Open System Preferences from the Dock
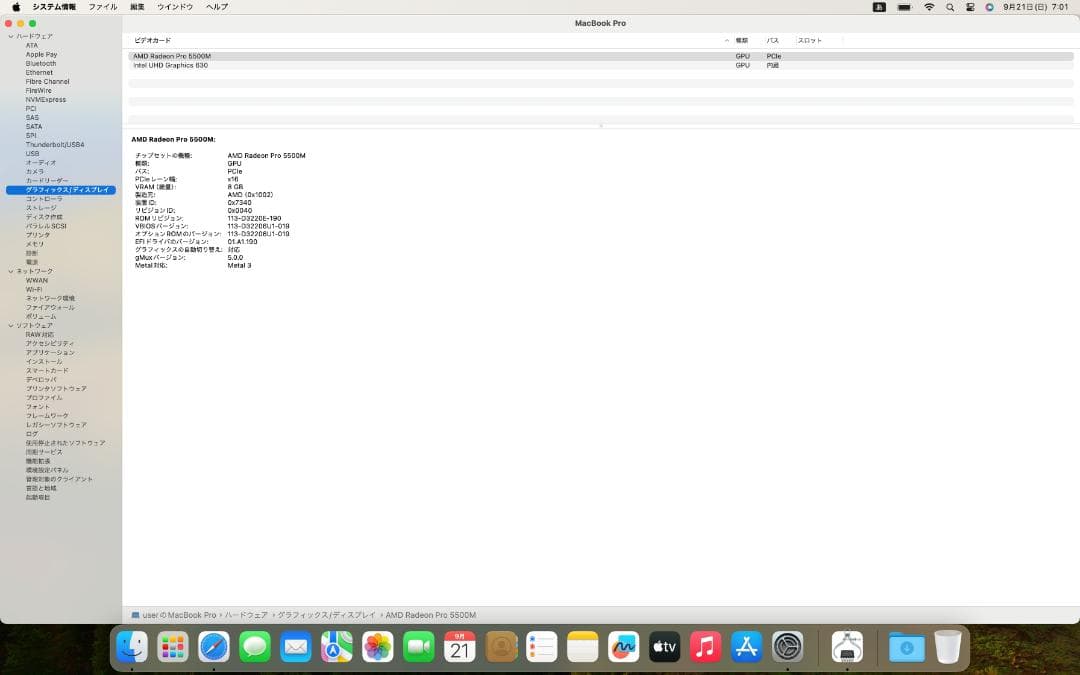This screenshot has width=1080, height=675. coord(787,647)
